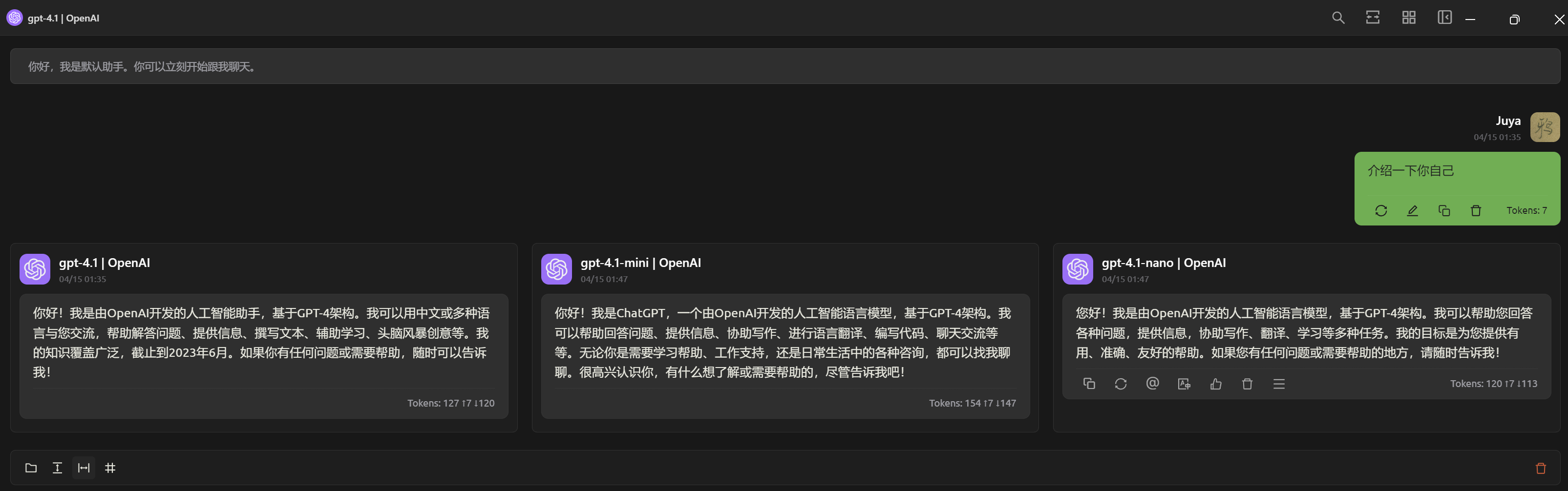Select grid message layout icon

tap(110, 468)
